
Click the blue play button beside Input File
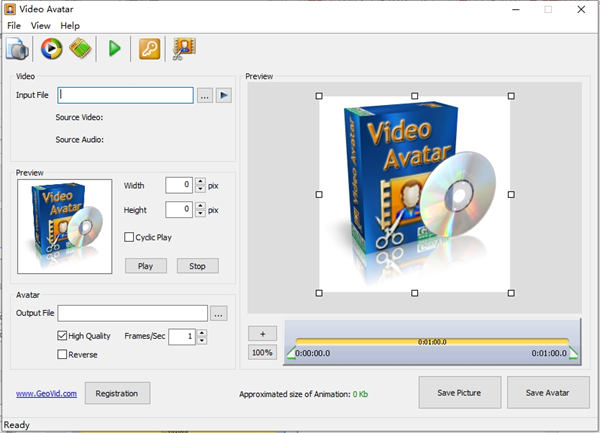click(224, 95)
